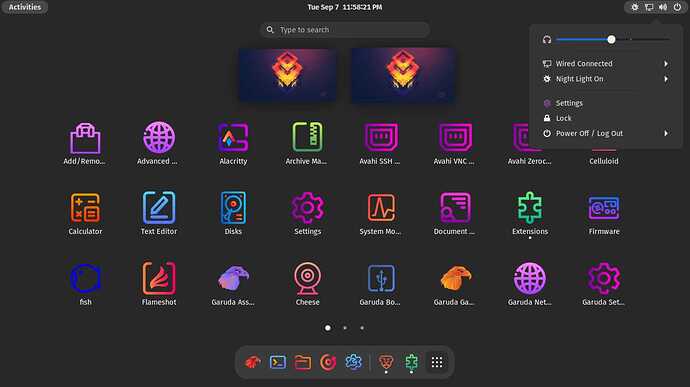Click the Wired Connected menu entry
The image size is (690, 387).
606,64
